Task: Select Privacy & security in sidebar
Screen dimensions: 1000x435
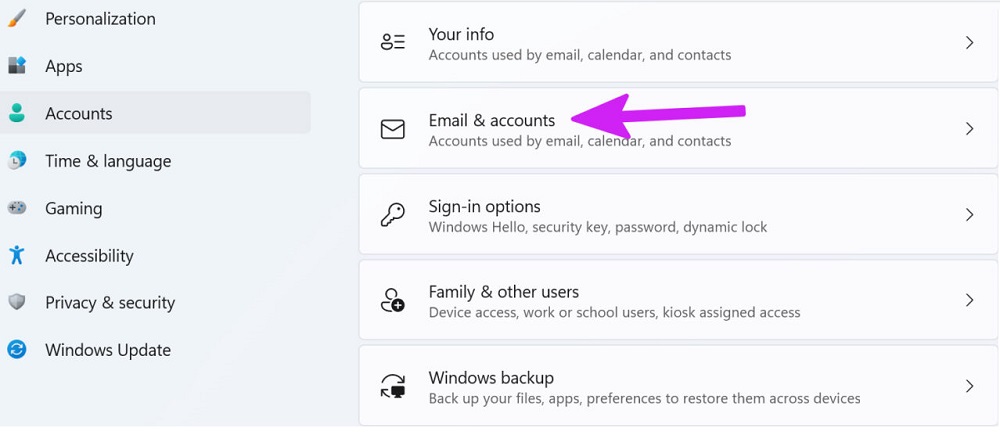Action: pyautogui.click(x=110, y=302)
